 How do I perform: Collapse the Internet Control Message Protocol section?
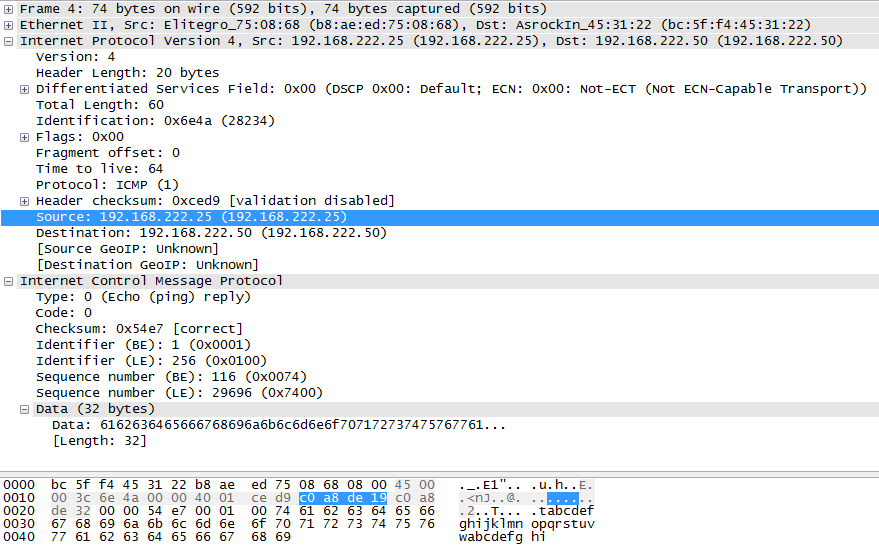pyautogui.click(x=8, y=282)
